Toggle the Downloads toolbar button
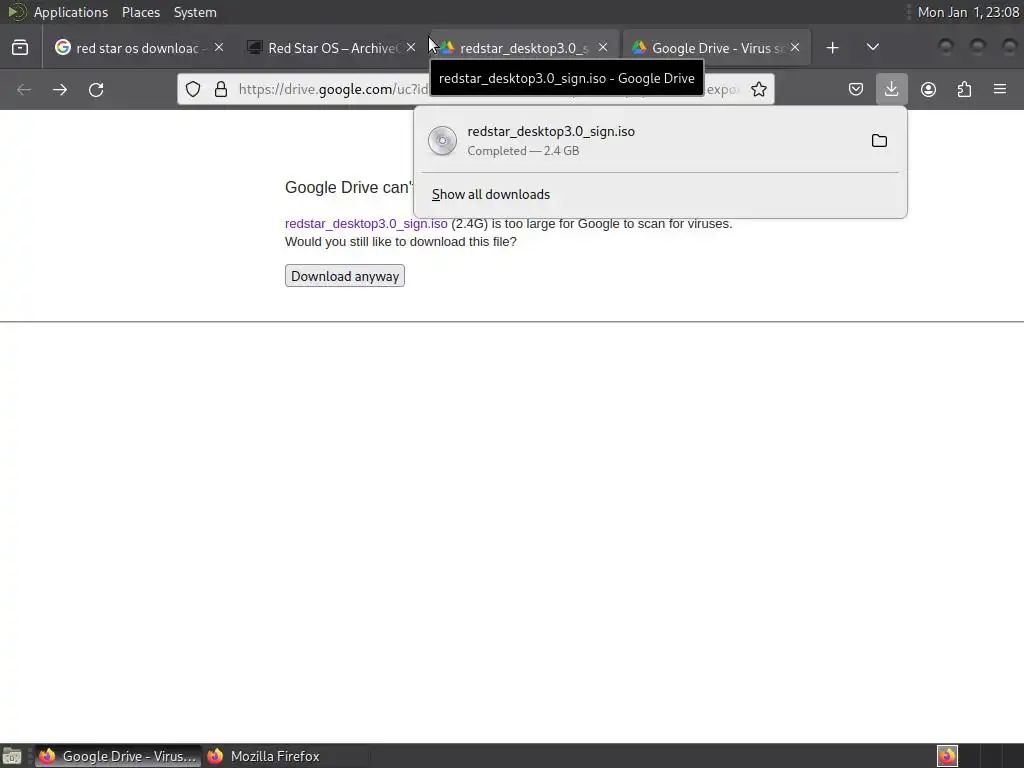 pyautogui.click(x=891, y=89)
